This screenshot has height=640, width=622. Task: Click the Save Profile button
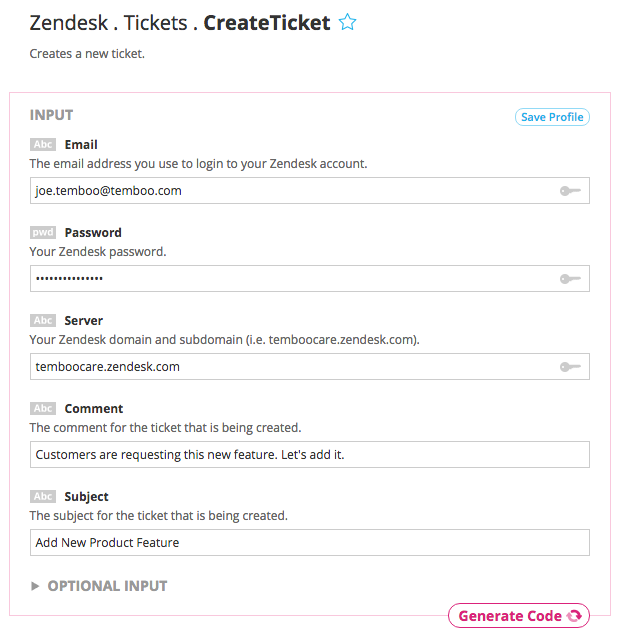(x=552, y=117)
